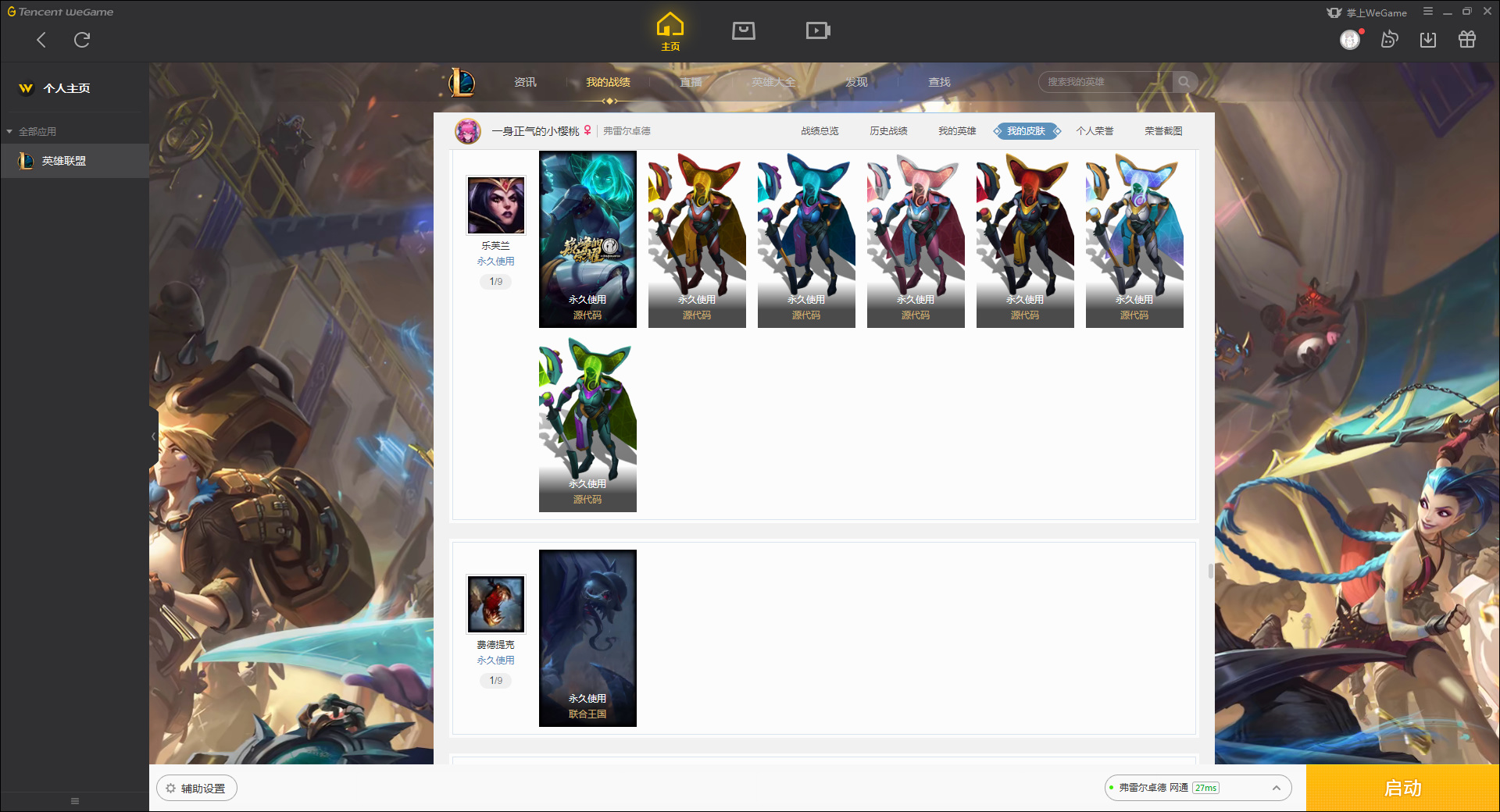Click the 27ms ping indicator

tap(1205, 788)
